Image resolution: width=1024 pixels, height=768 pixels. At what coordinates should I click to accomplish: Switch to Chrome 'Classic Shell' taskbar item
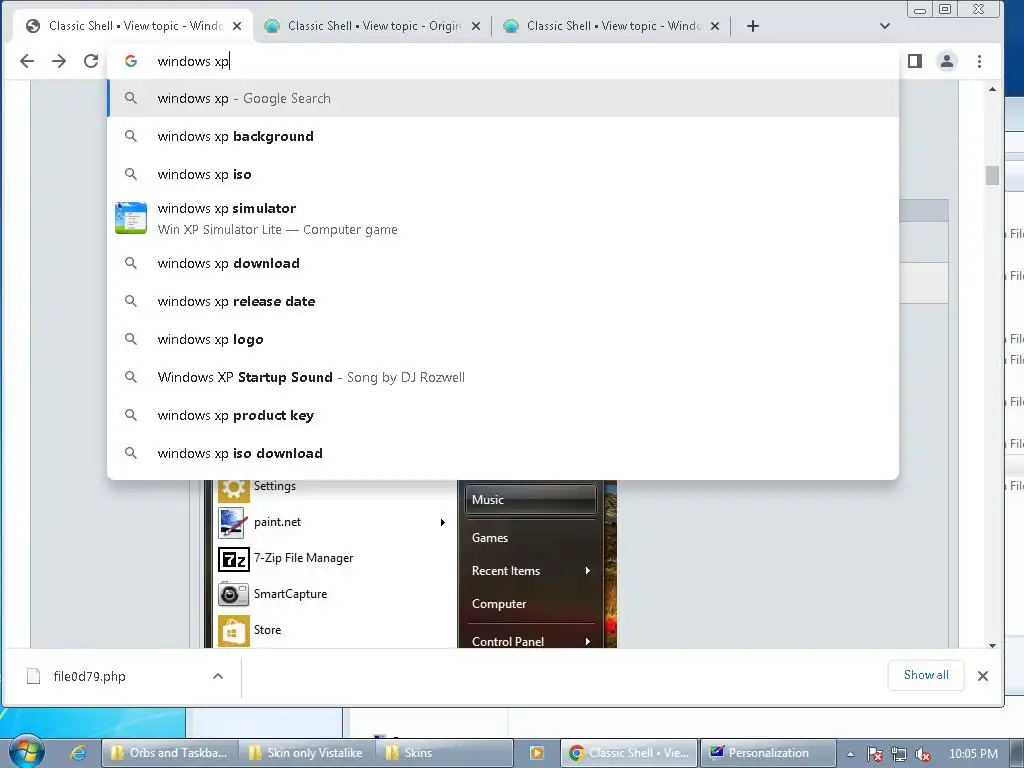tap(629, 753)
